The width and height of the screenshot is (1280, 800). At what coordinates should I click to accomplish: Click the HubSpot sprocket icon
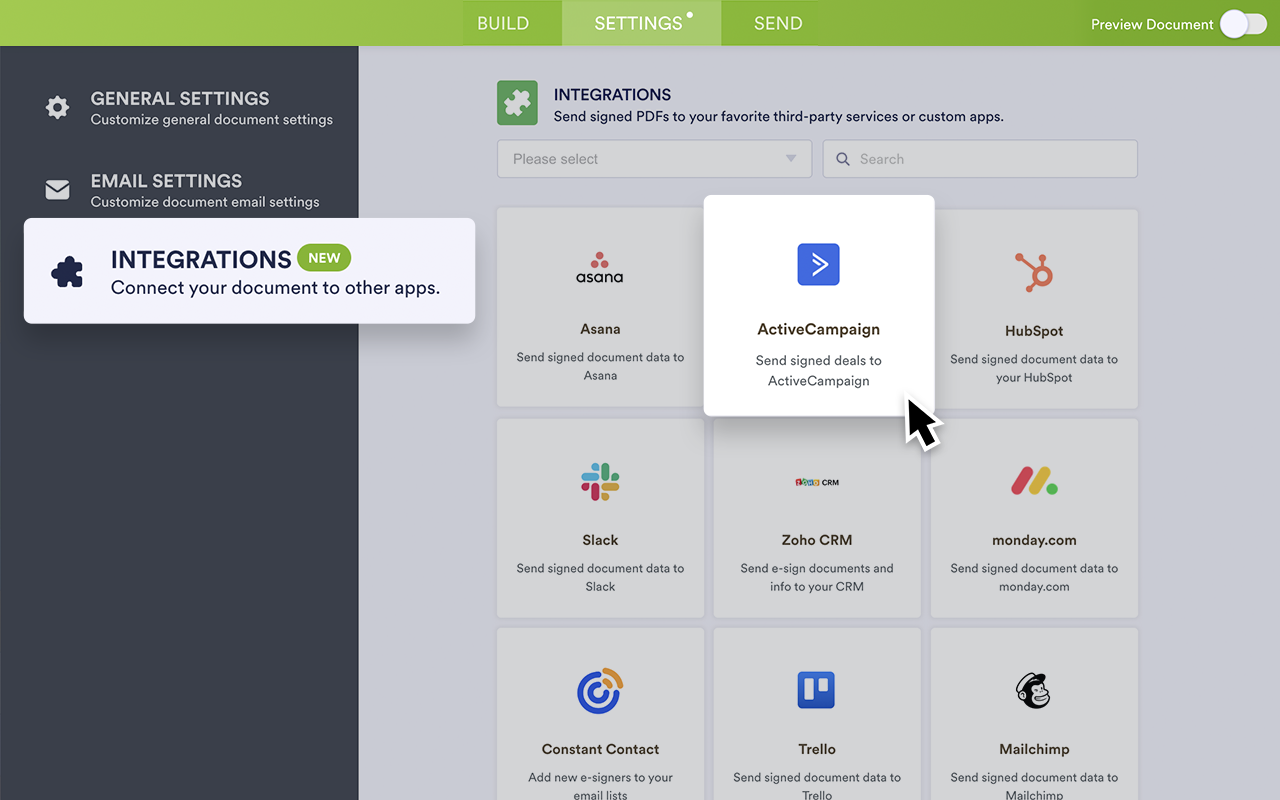coord(1034,271)
